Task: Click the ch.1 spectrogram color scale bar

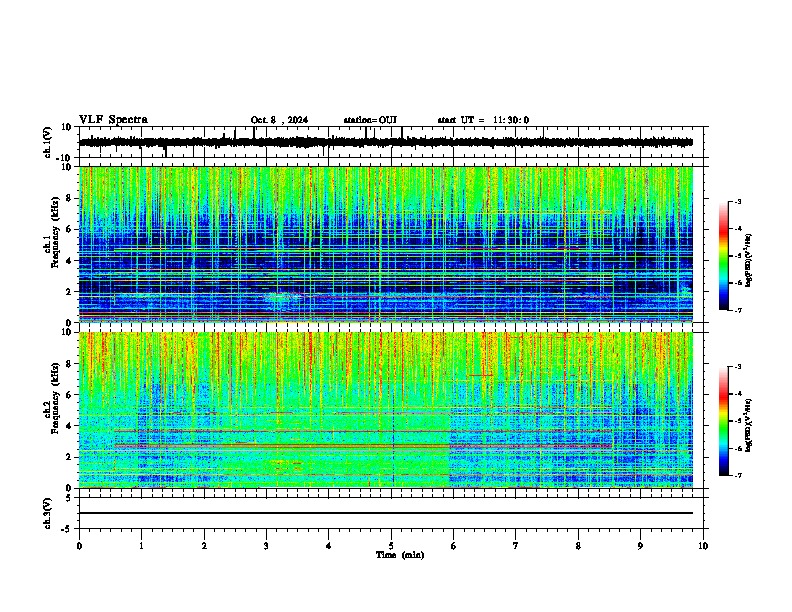Action: (x=723, y=256)
